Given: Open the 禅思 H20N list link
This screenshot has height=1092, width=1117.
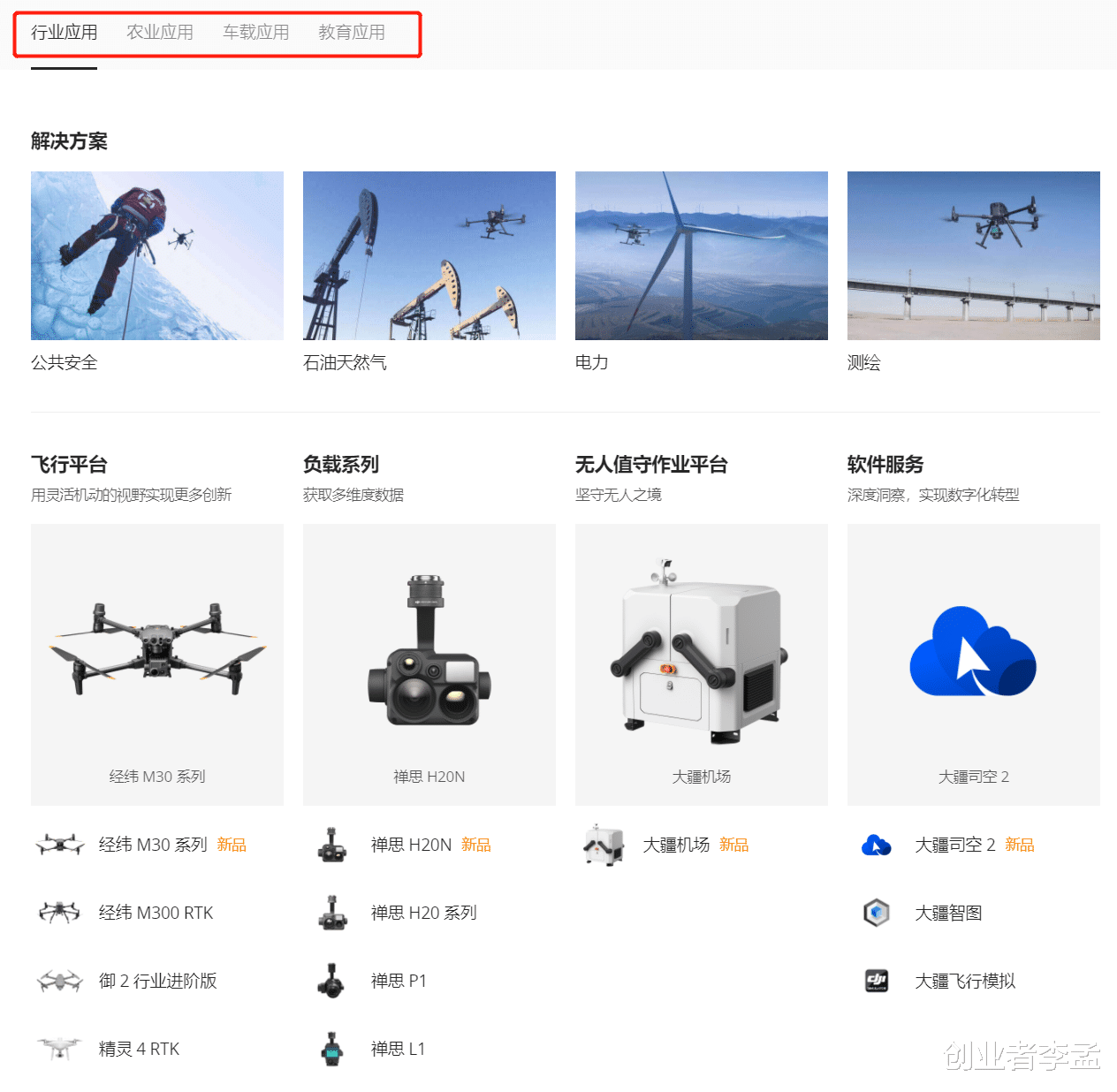Looking at the screenshot, I should tap(412, 845).
